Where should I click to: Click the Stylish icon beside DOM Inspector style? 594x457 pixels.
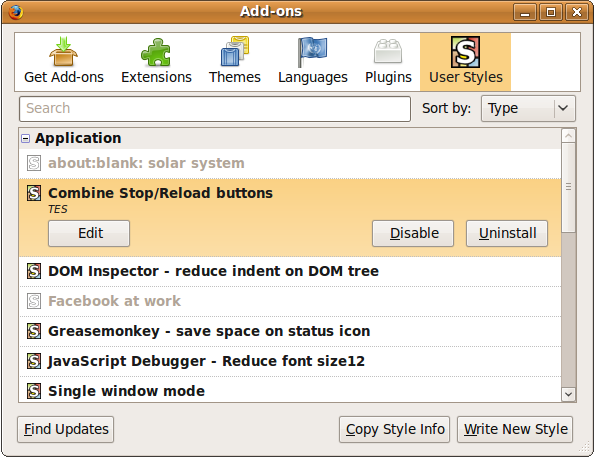pyautogui.click(x=34, y=271)
